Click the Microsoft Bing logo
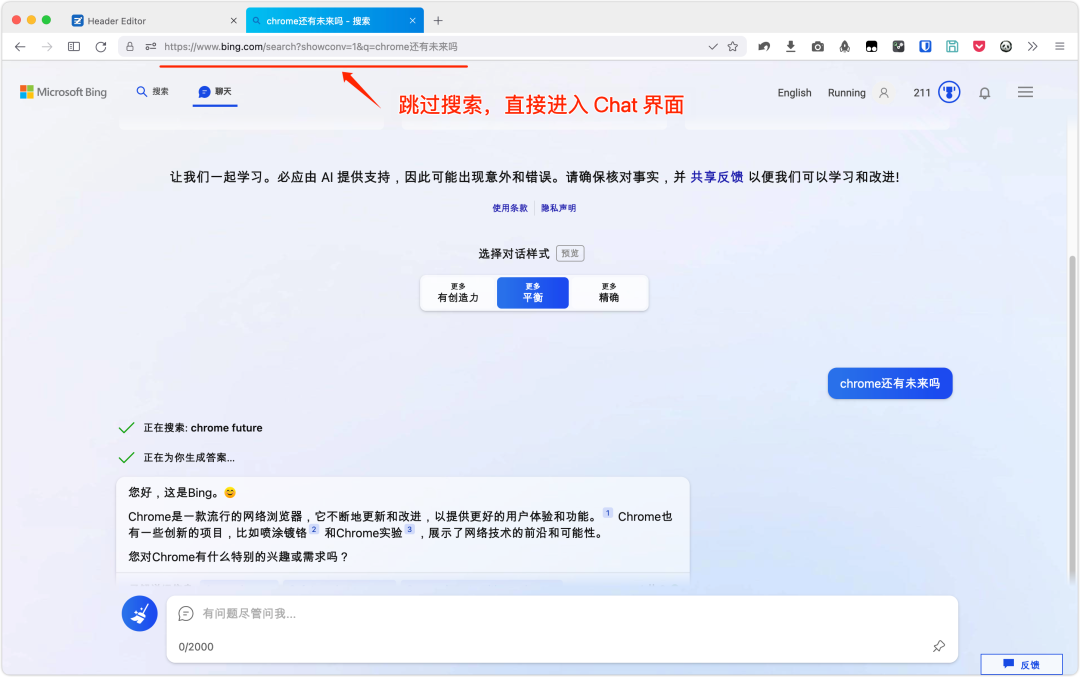Screen dimensions: 1080x677 [63, 92]
